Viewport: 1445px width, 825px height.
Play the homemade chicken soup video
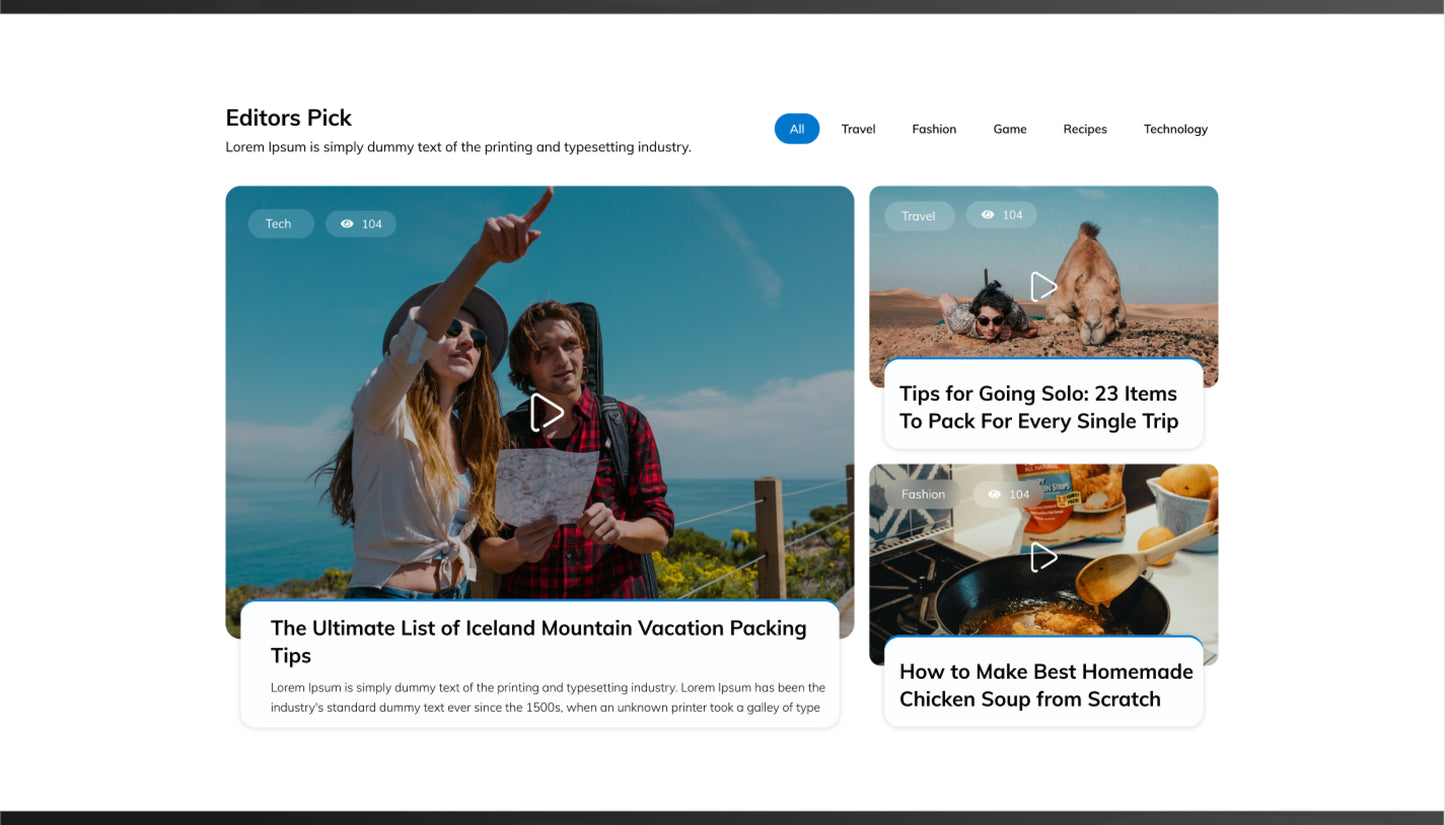(x=1043, y=557)
